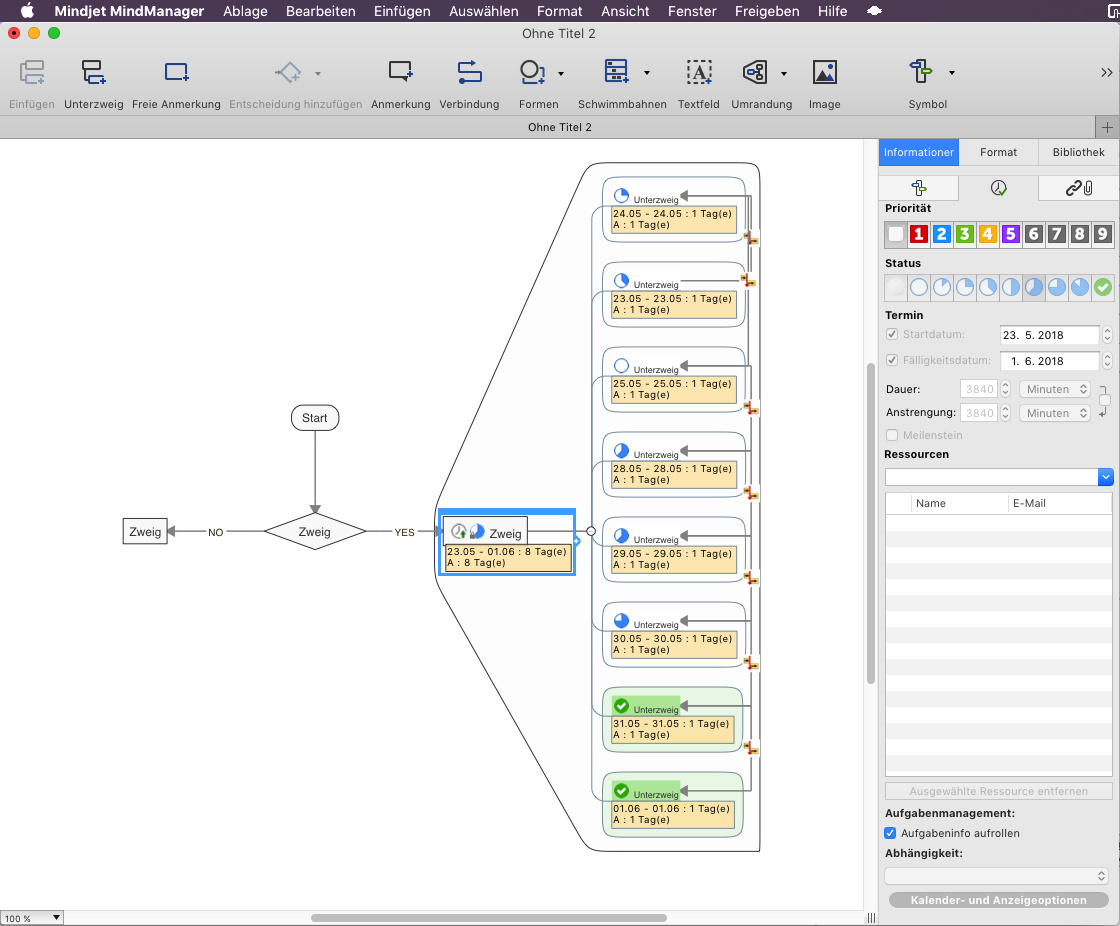Add a new tab with plus button

pyautogui.click(x=1107, y=127)
